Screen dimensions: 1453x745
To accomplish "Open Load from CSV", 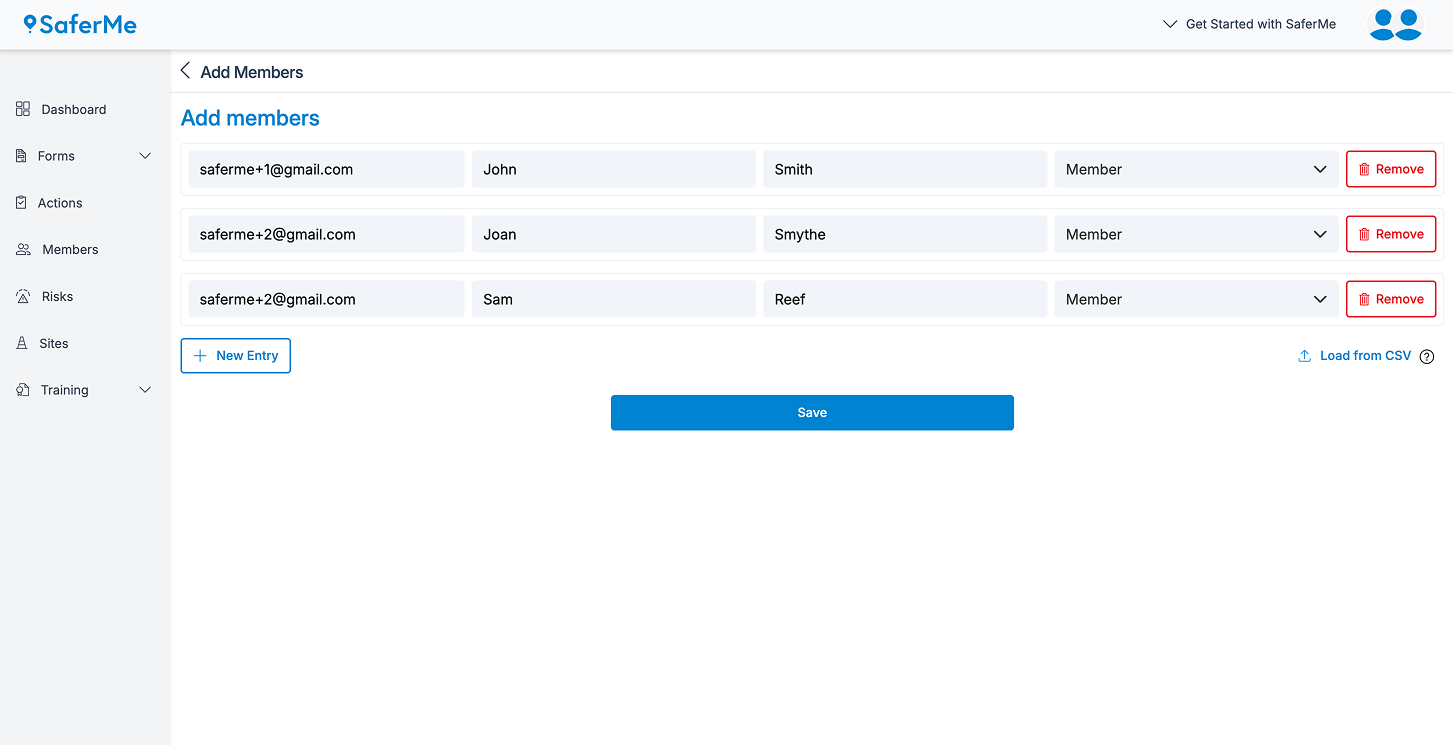I will [x=1355, y=355].
